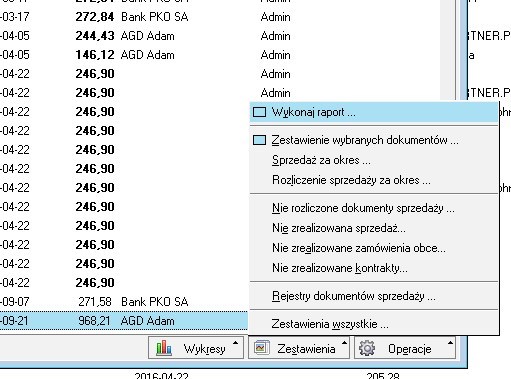Click the icon beside Zestawienie wybranych dokumentów
Viewport: 511px width, 379px height.
(259, 140)
